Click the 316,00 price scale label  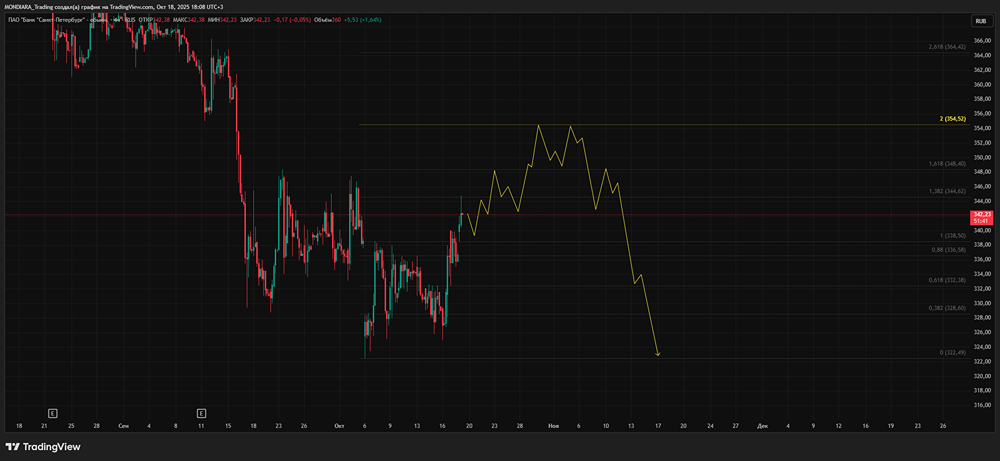coord(983,405)
